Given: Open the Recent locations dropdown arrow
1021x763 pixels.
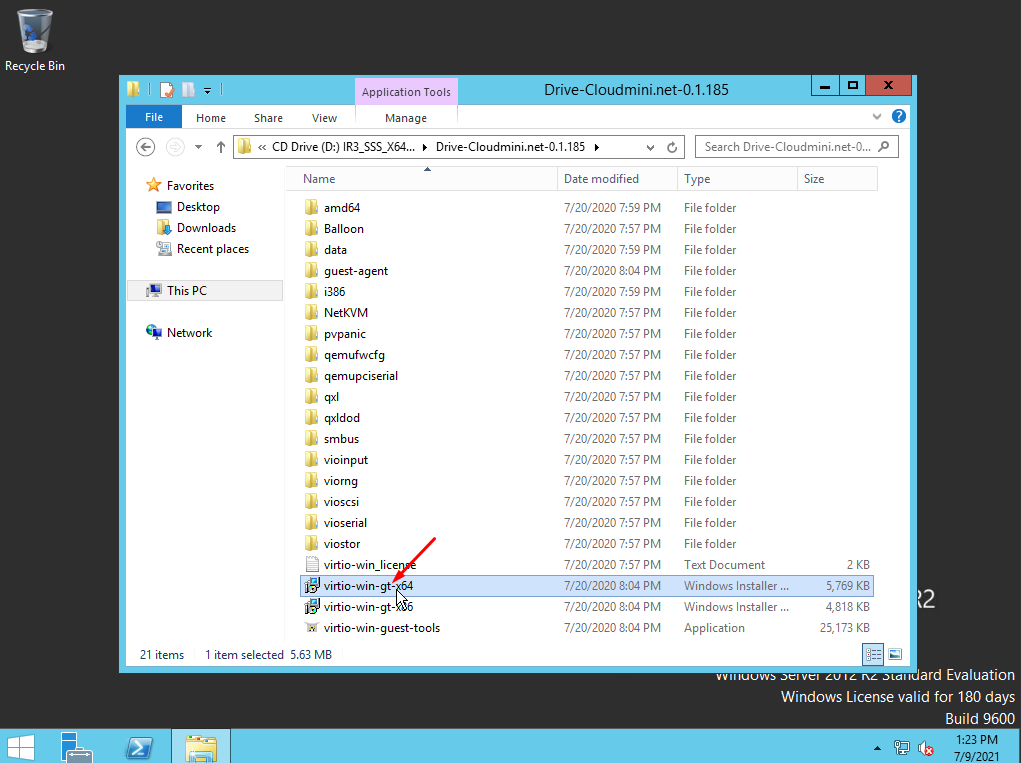Looking at the screenshot, I should 199,147.
